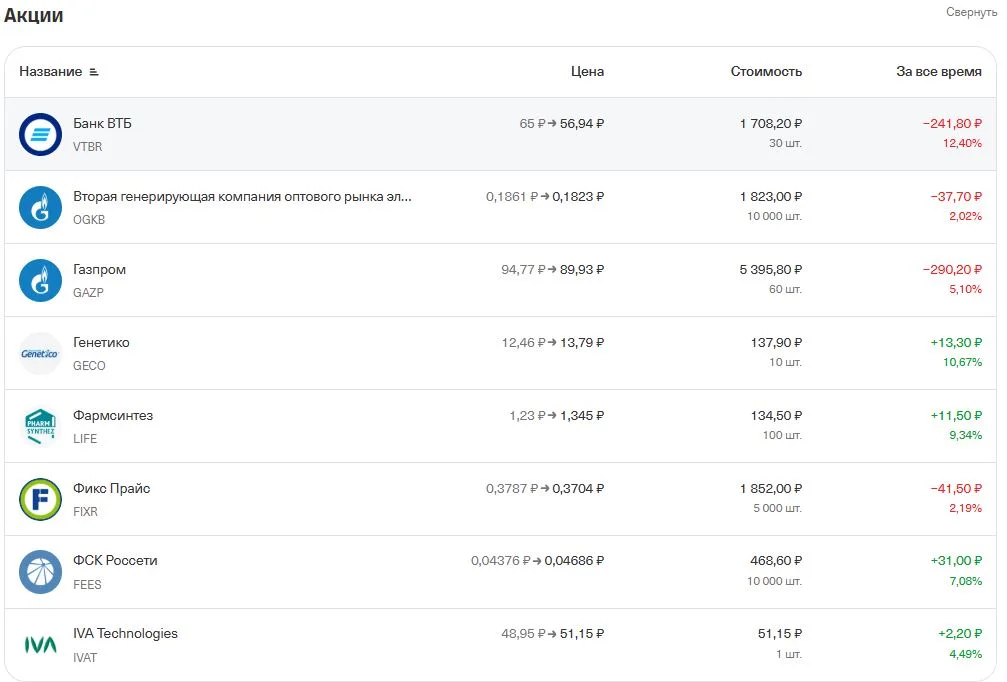Click the FEES ticker text

click(x=87, y=584)
